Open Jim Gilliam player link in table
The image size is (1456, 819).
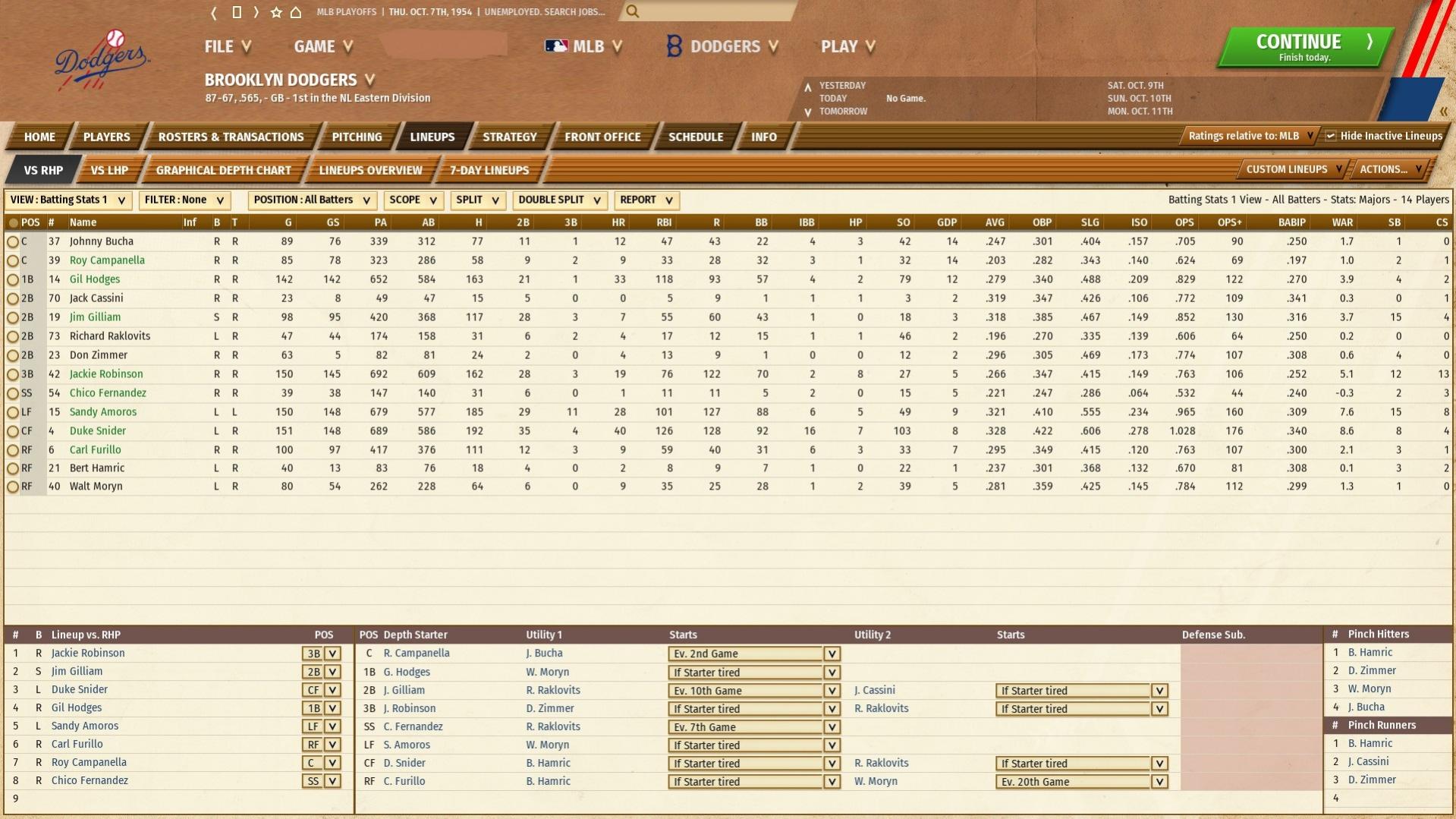pos(95,317)
